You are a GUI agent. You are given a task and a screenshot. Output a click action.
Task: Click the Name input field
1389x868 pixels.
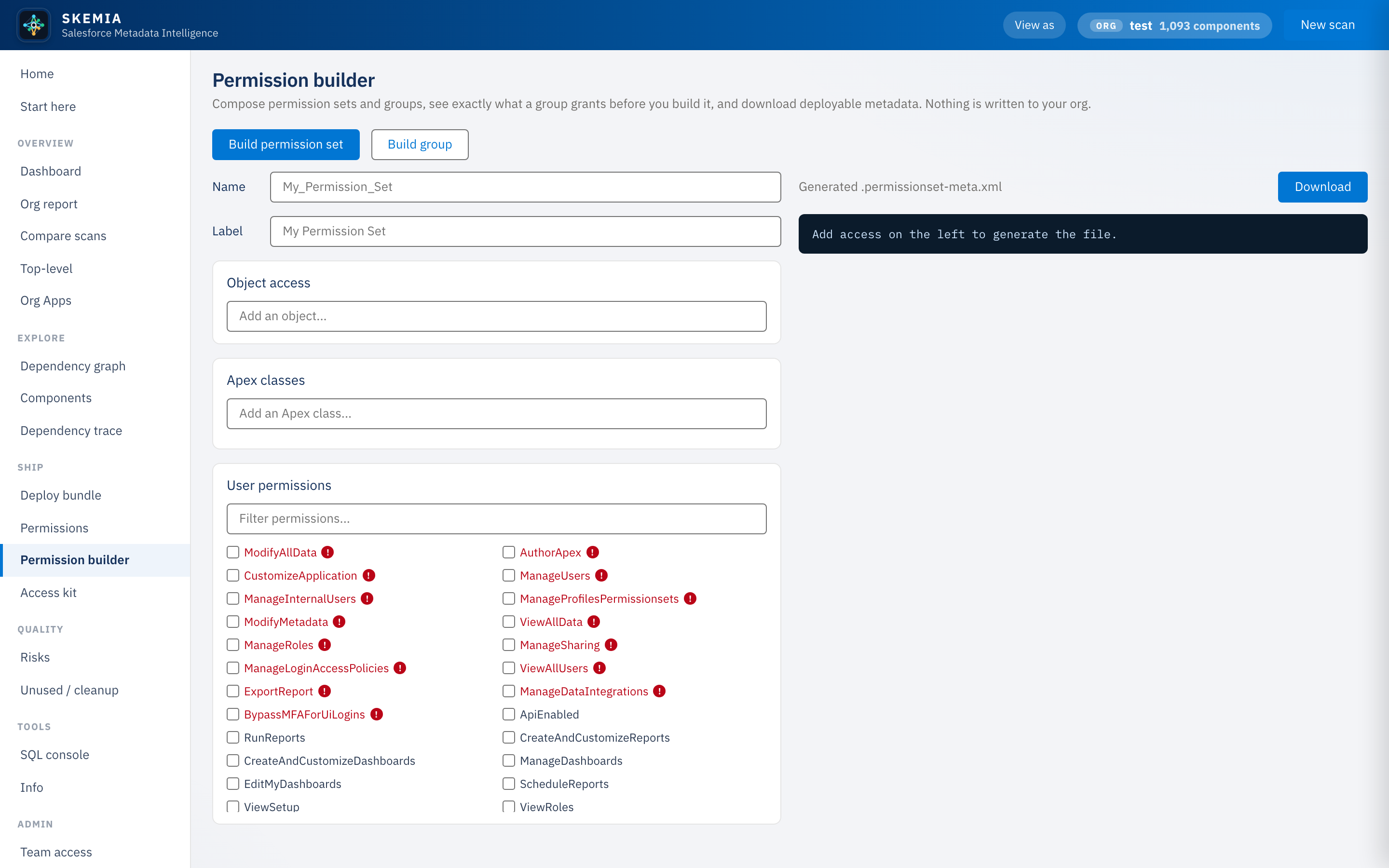coord(525,187)
